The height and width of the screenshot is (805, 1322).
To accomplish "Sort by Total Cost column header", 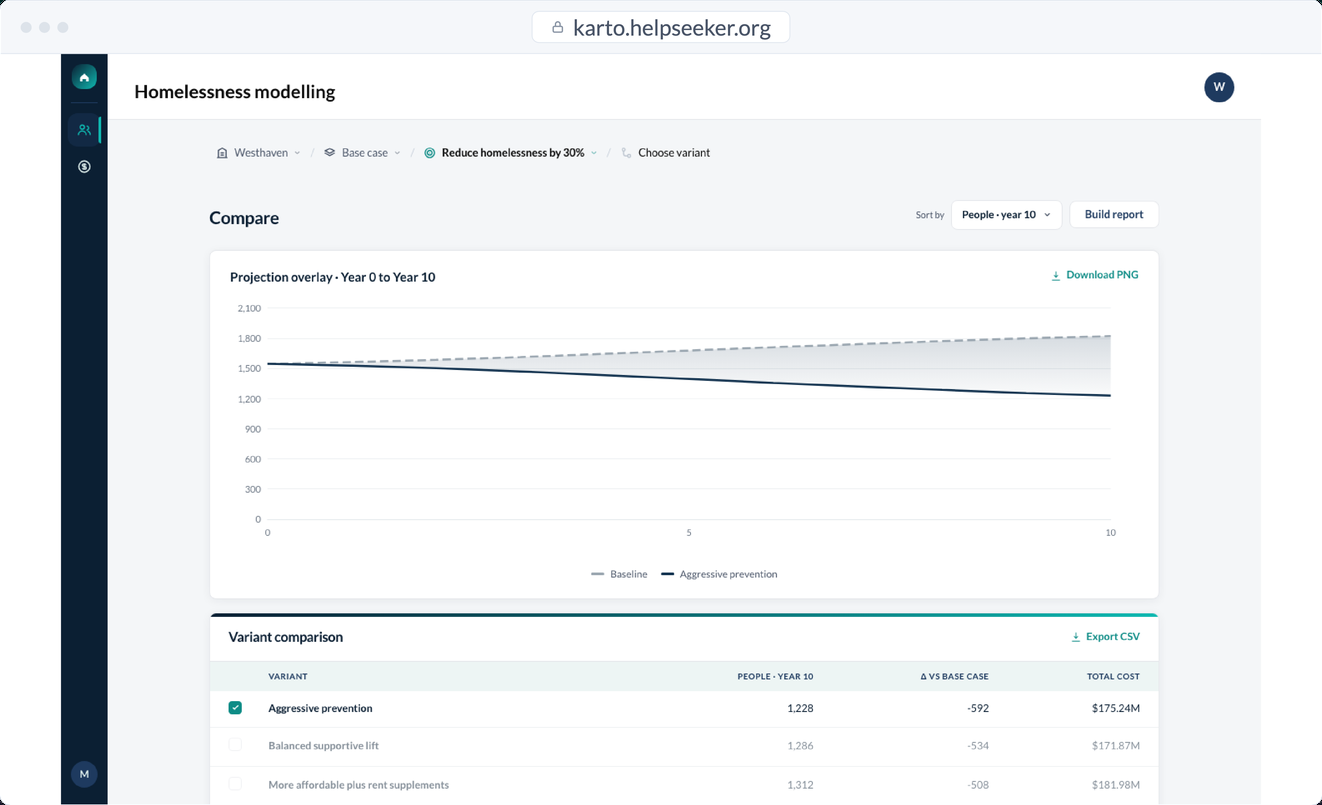I will [1113, 676].
